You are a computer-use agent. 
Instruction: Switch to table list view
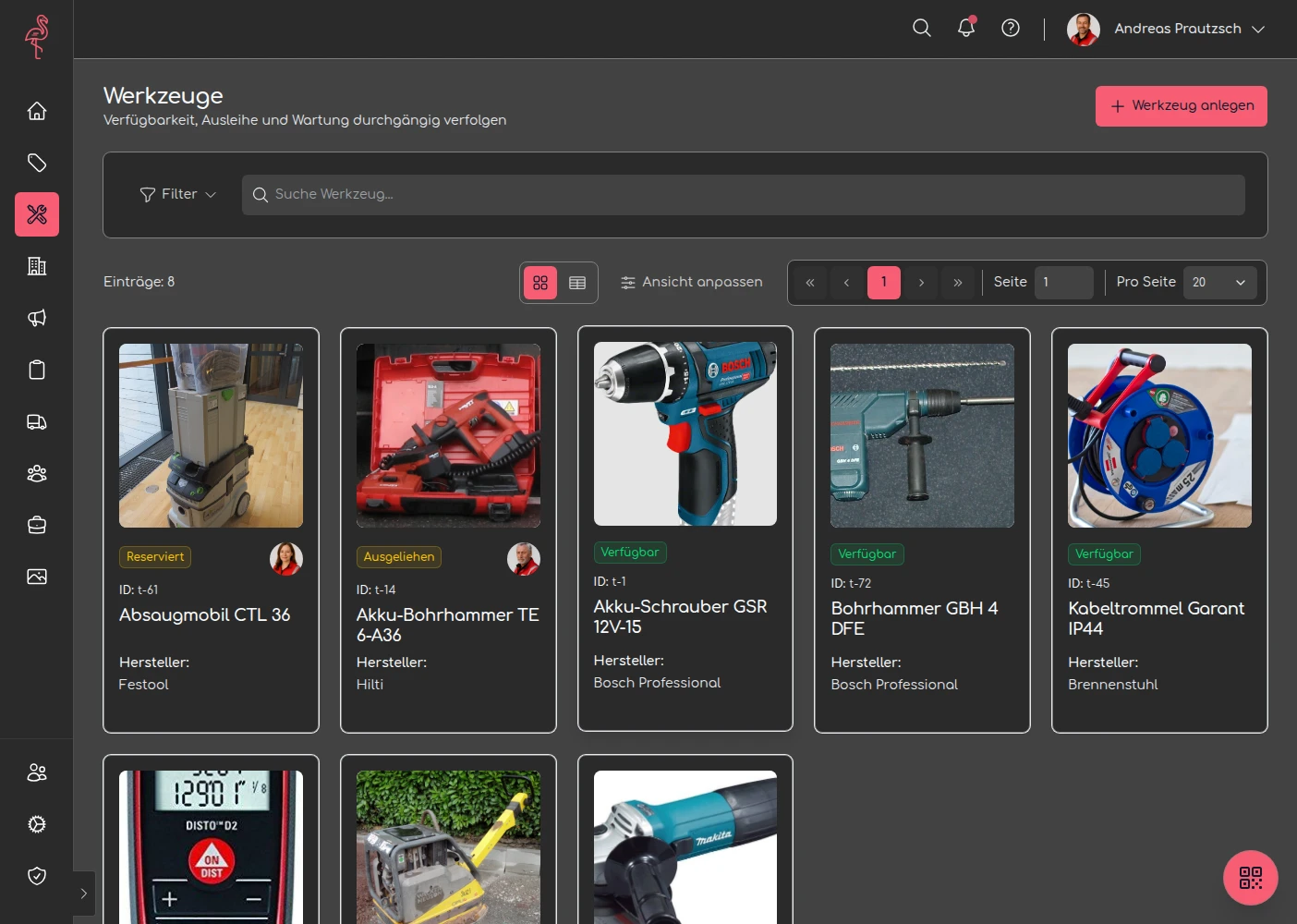pos(577,283)
